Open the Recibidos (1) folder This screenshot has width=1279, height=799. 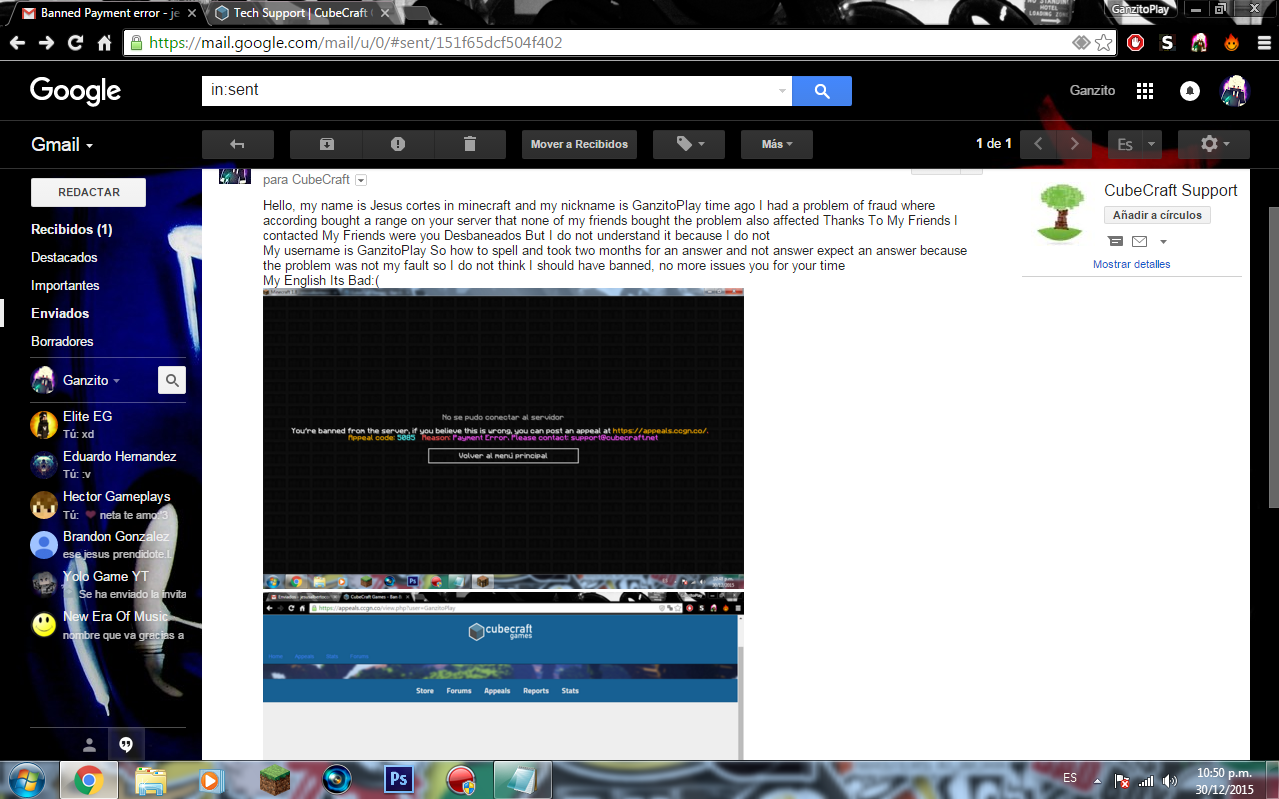coord(71,229)
